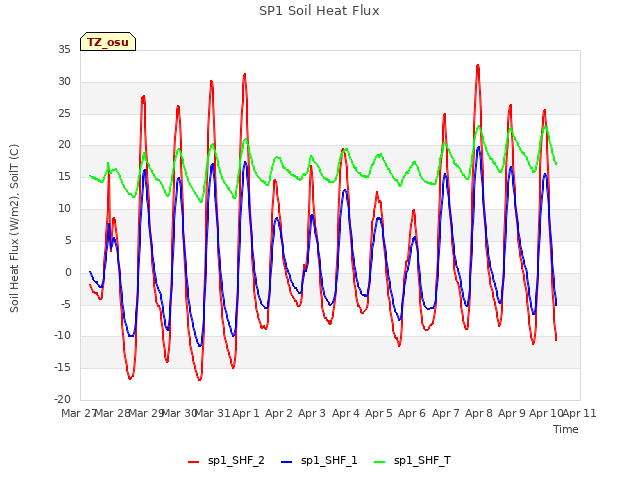Image resolution: width=640 pixels, height=480 pixels.
Task: Click the Apr 3 x-axis tick label
Action: coord(312,413)
